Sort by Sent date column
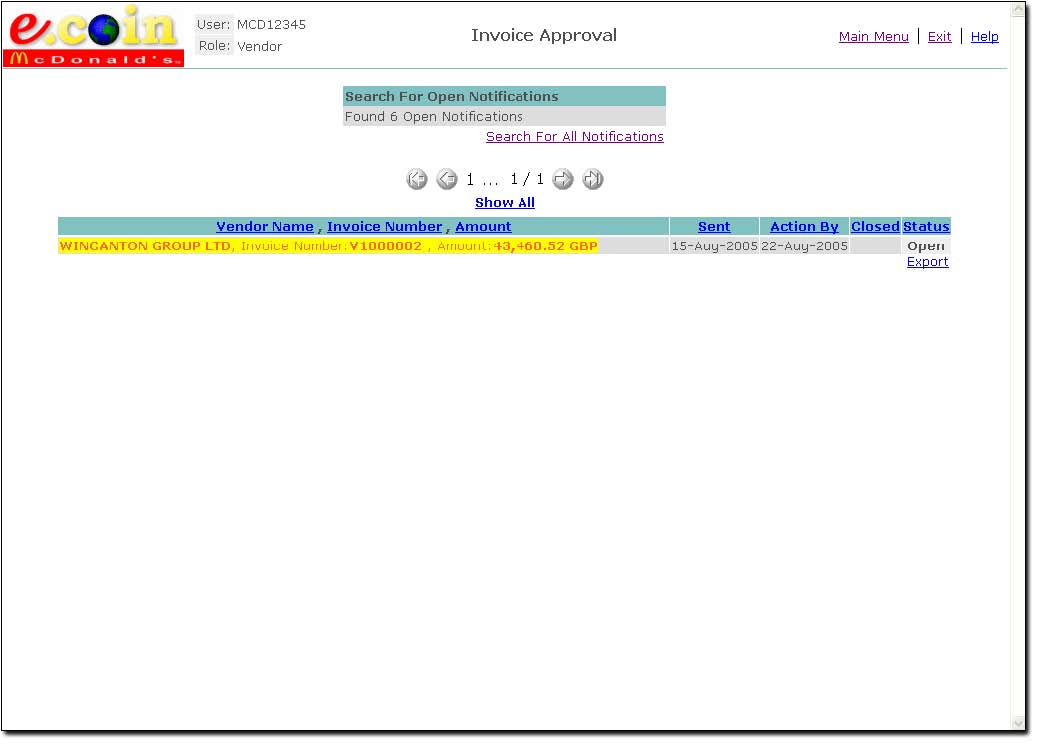 [714, 227]
